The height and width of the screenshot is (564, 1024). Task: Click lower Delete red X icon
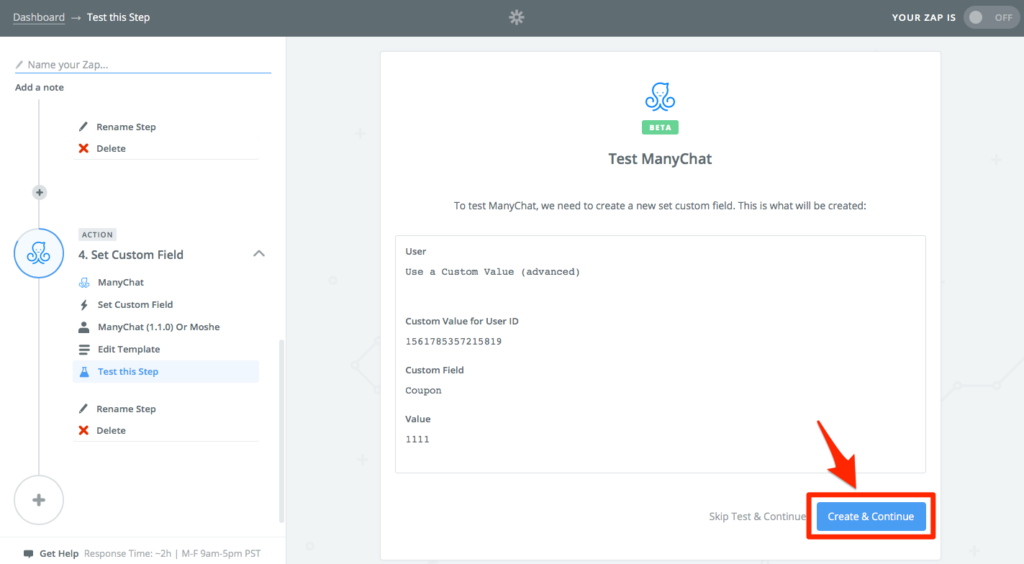click(x=84, y=430)
